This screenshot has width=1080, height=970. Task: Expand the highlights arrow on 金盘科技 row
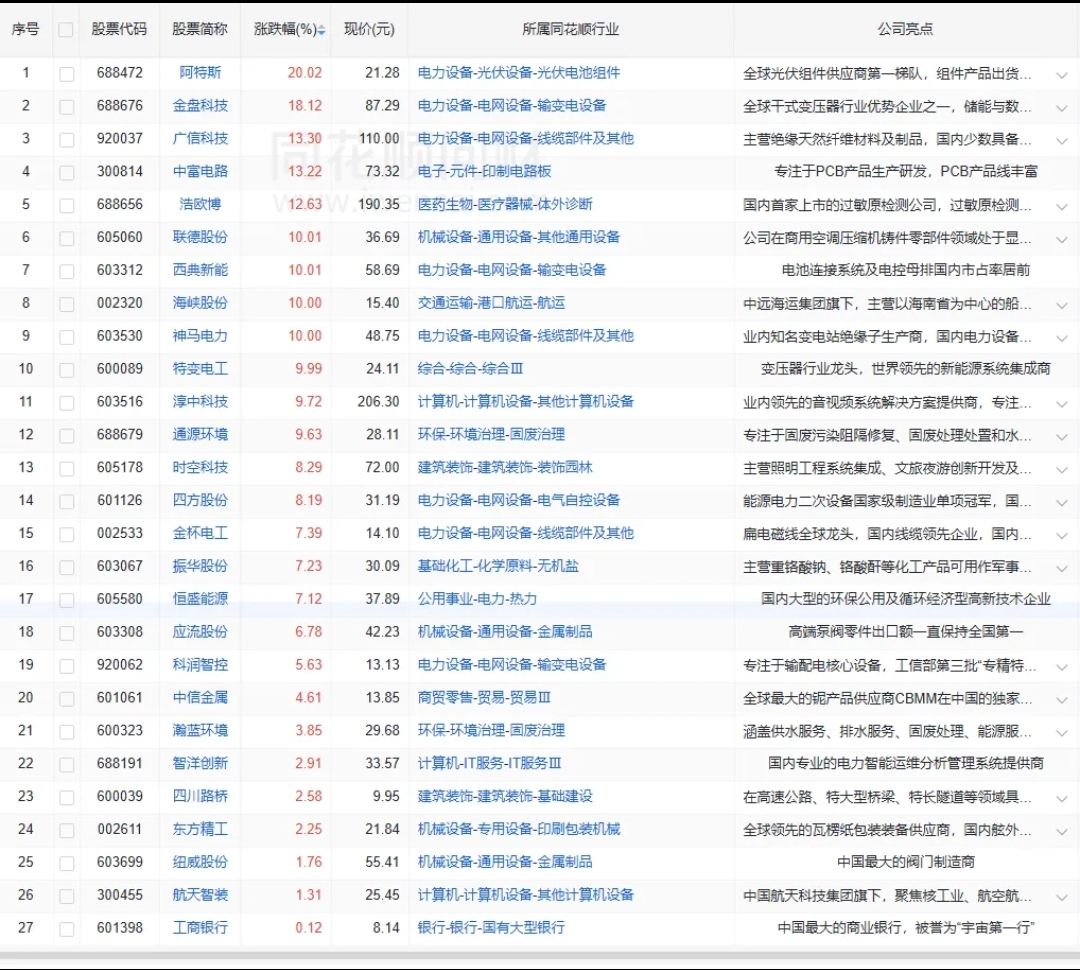(x=1061, y=107)
